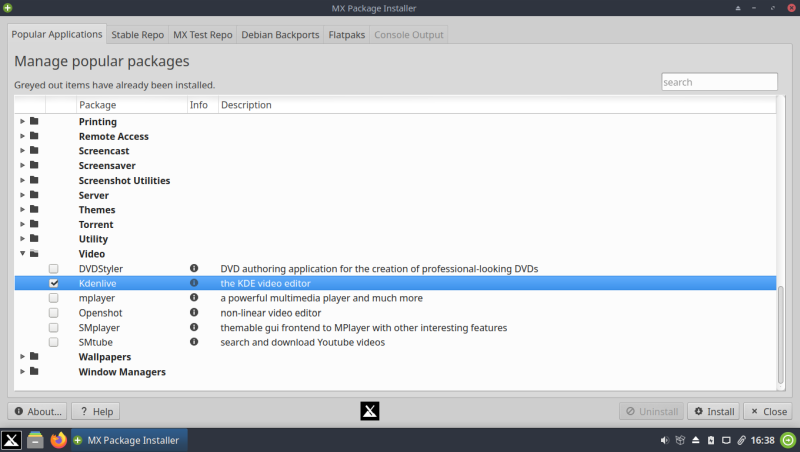Viewport: 800px width, 452px height.
Task: Click the Printing category folder icon
Action: coord(34,121)
